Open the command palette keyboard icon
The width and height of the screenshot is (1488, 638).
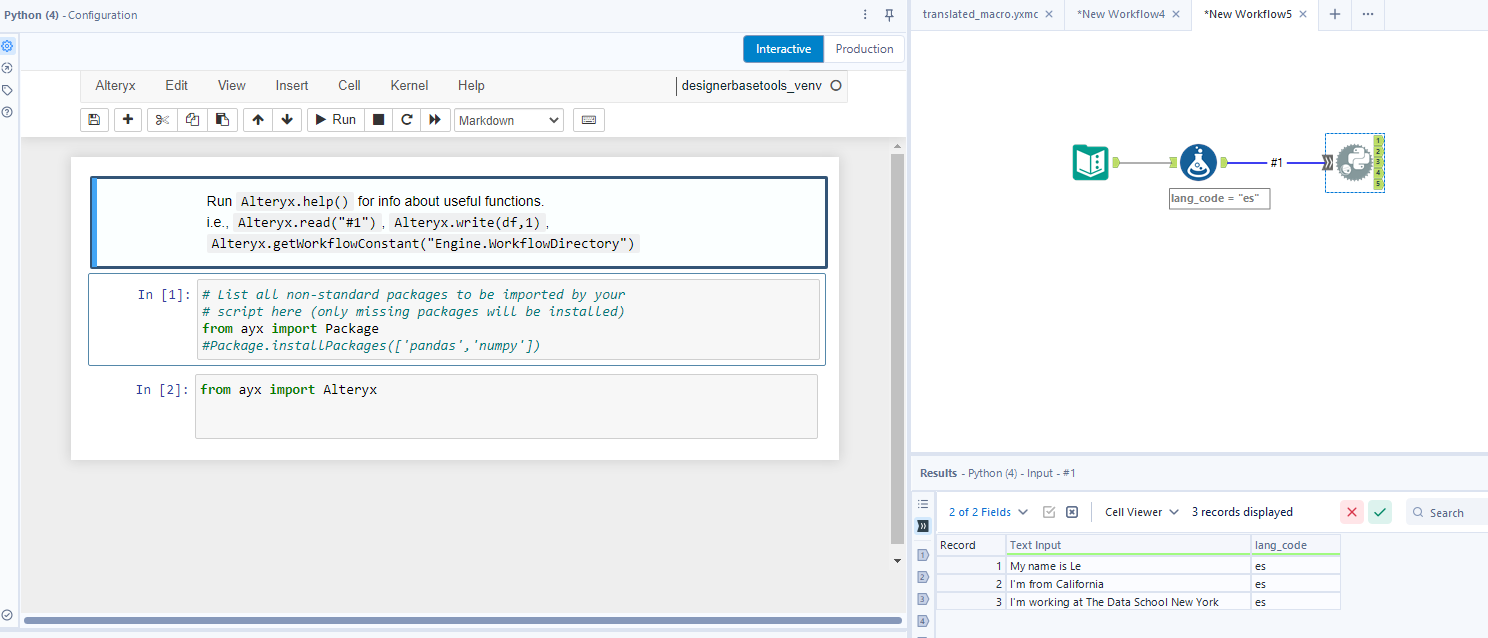click(x=589, y=120)
